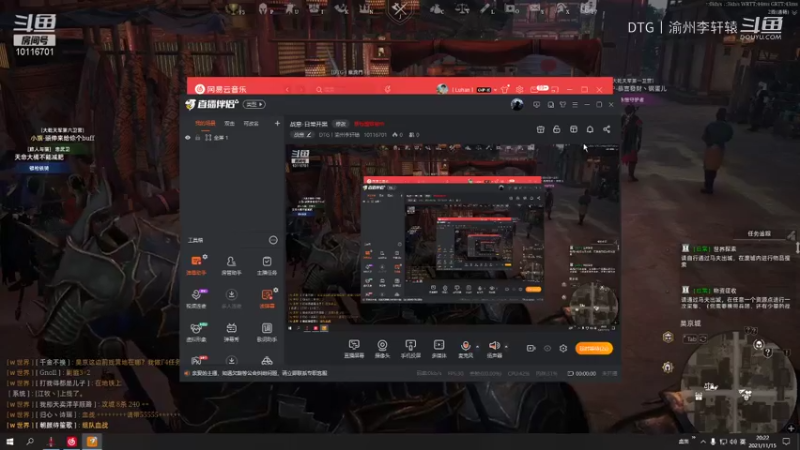Screen dimensions: 800x450
Task: Click the lock icon above preview
Action: pos(557,129)
